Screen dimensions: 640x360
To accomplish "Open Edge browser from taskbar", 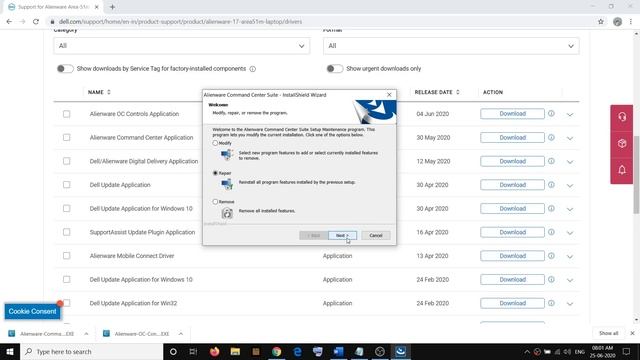I will (297, 351).
